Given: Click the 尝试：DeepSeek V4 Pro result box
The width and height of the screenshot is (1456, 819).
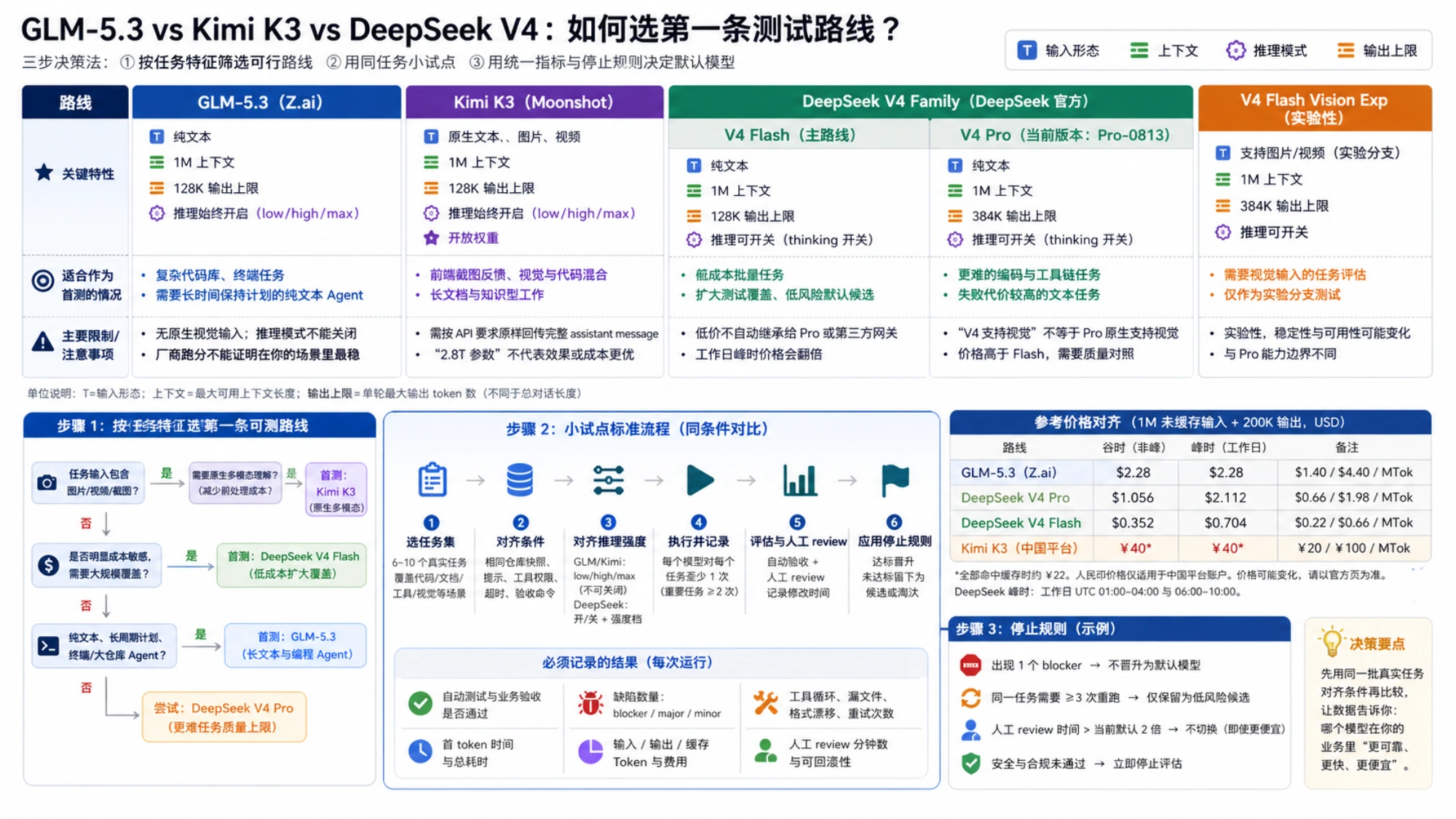Looking at the screenshot, I should click(x=223, y=717).
